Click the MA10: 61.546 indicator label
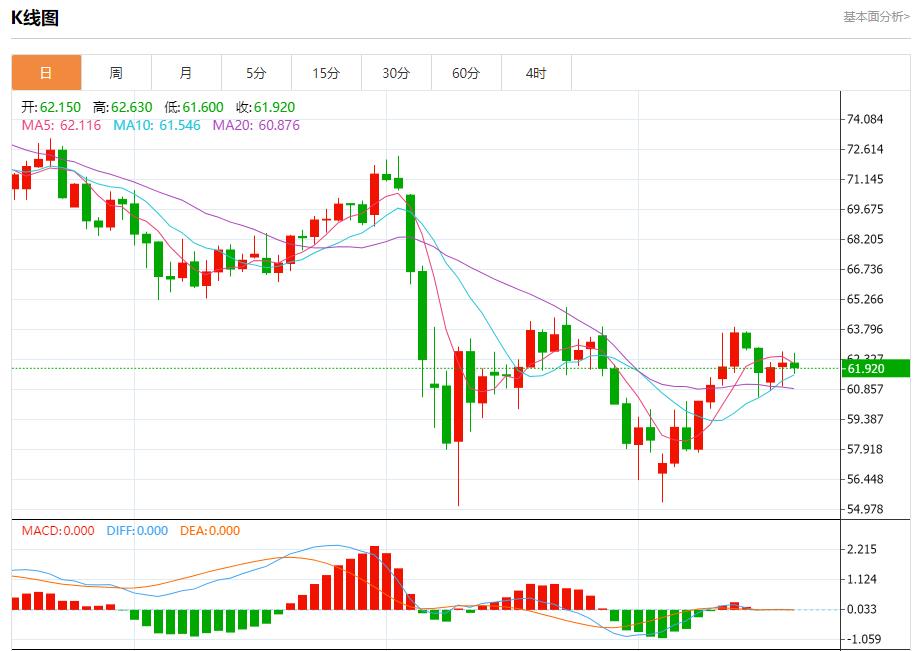This screenshot has width=915, height=651. point(157,125)
